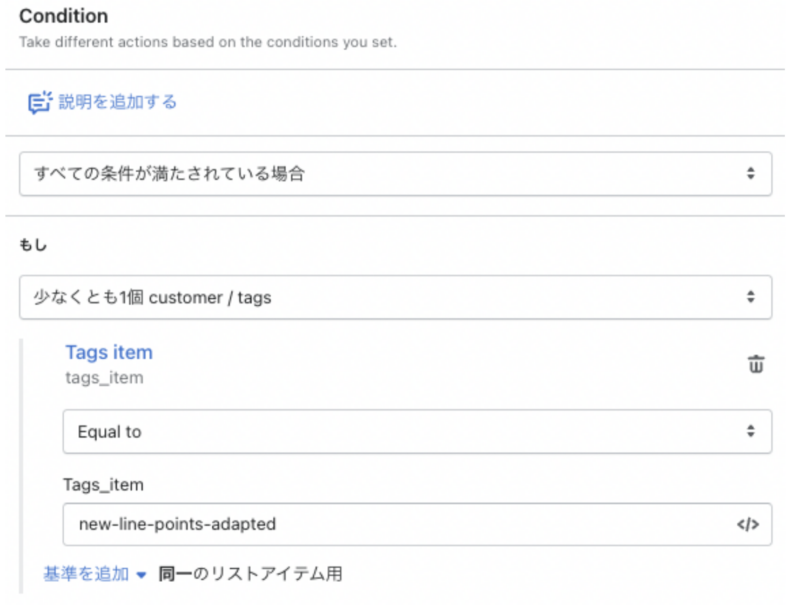This screenshot has width=800, height=605.
Task: Click the Take different actions description text
Action: [208, 42]
